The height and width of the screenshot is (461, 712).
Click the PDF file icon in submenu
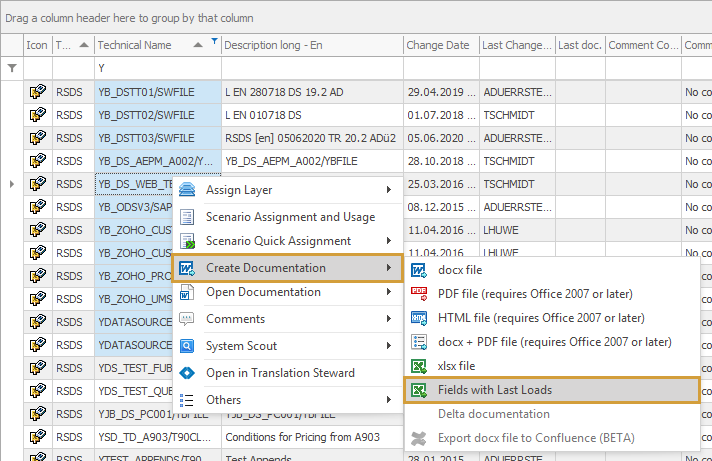pos(420,294)
